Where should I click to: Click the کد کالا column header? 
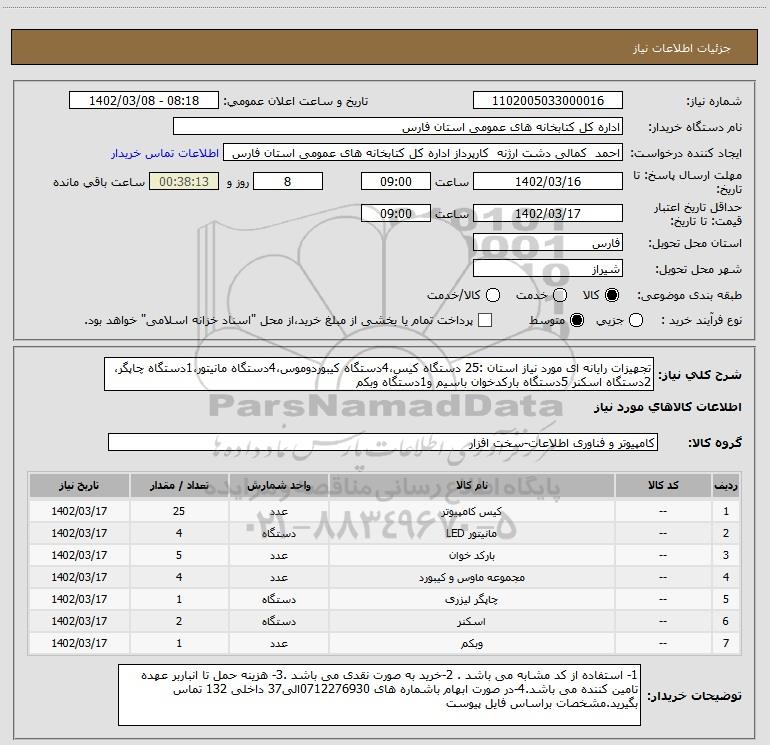pos(663,486)
